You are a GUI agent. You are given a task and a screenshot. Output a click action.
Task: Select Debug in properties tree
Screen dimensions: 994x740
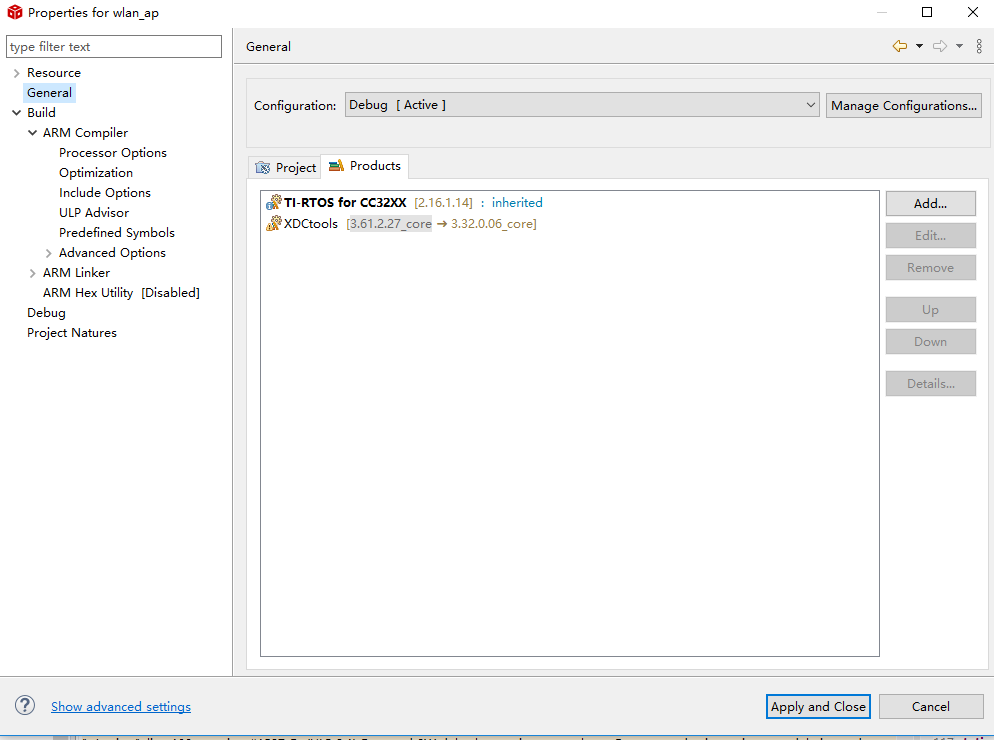point(46,313)
